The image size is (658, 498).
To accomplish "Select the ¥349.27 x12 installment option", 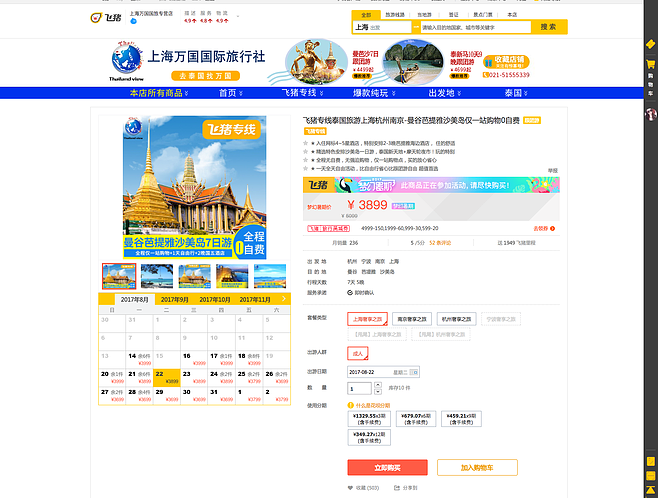I will click(369, 437).
